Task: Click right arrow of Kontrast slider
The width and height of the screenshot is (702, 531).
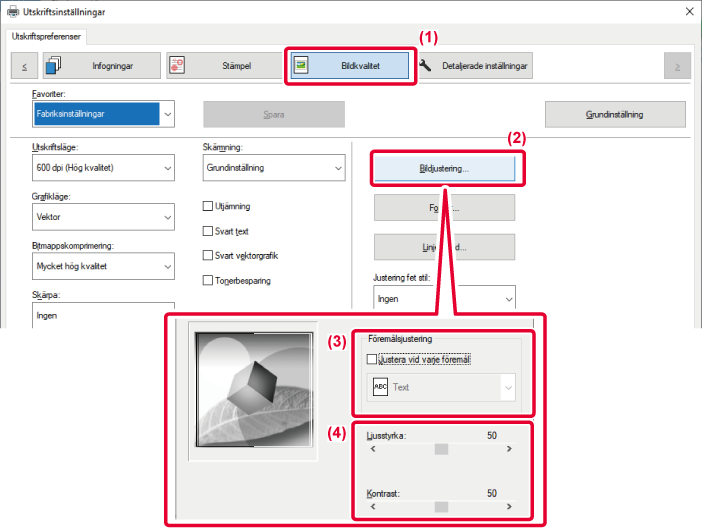Action: point(509,507)
